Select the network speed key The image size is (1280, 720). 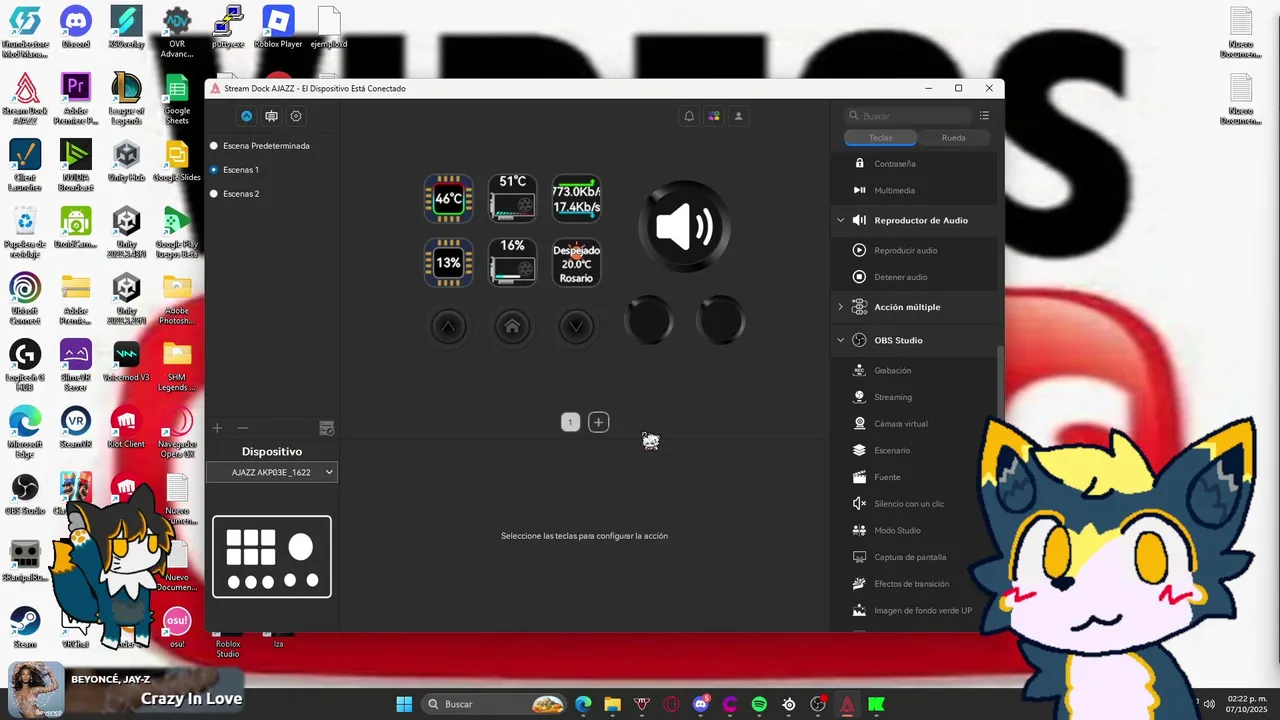(576, 198)
